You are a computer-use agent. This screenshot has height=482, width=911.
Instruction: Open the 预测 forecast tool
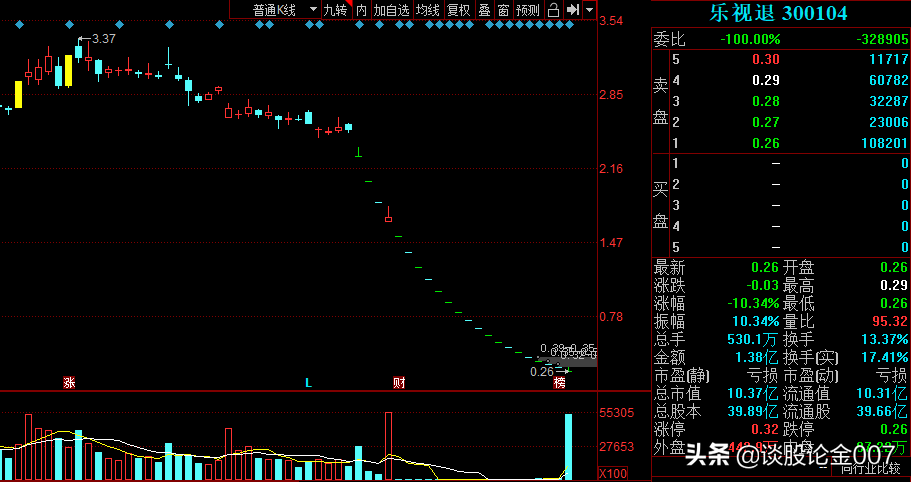click(527, 10)
